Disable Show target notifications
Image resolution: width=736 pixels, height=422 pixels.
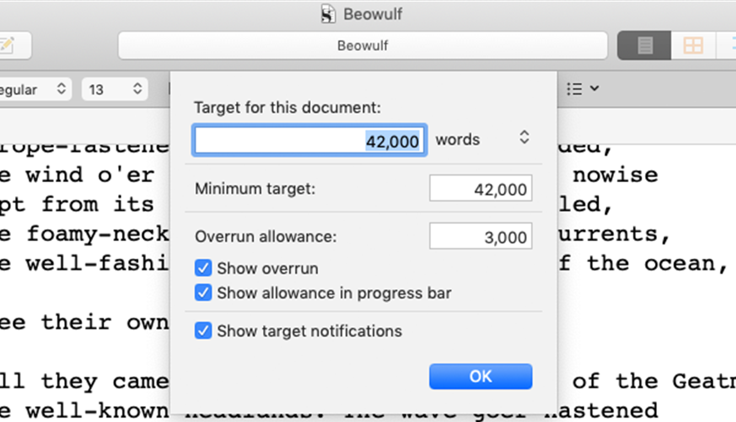[203, 331]
